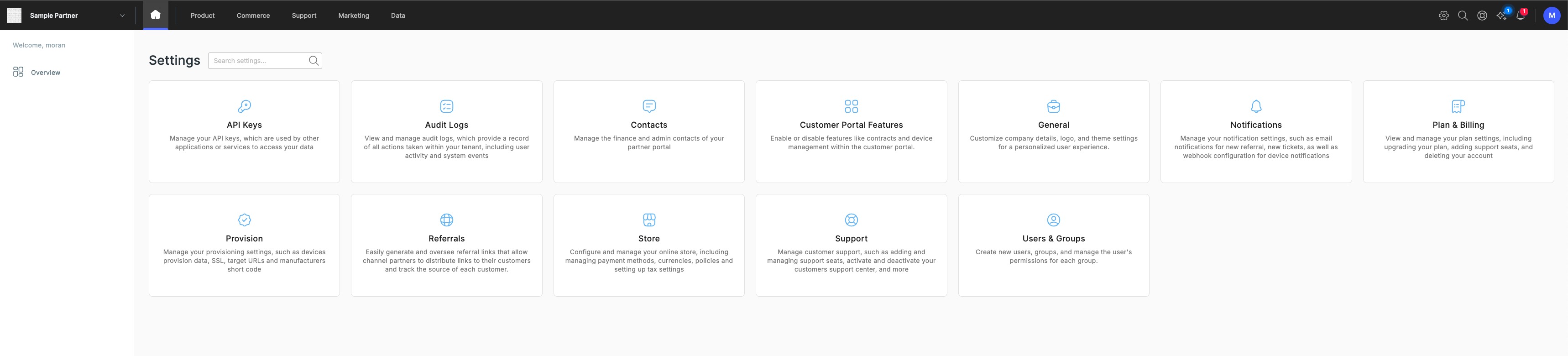Open the API Keys key icon

click(x=244, y=106)
